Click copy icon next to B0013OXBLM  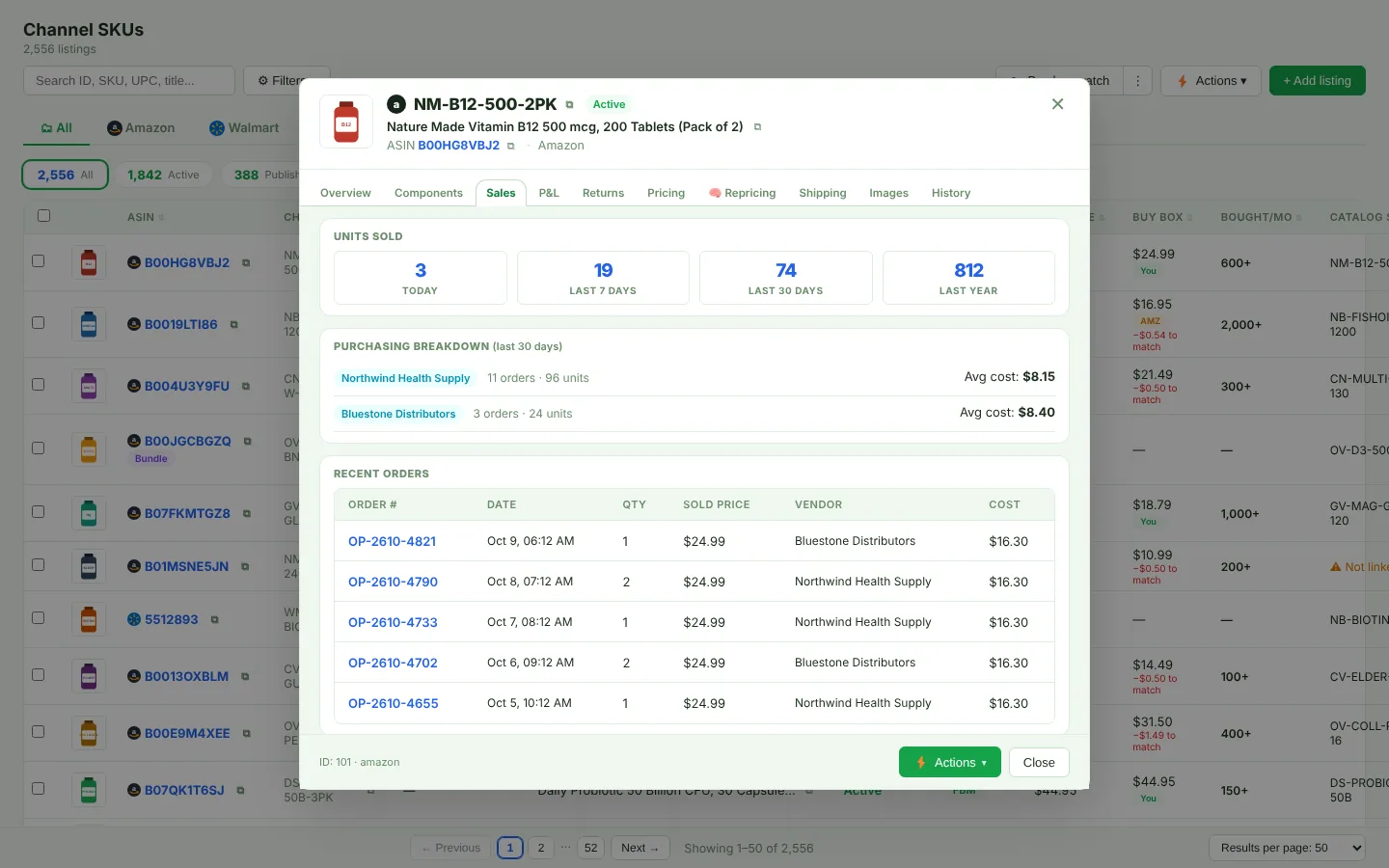point(245,677)
